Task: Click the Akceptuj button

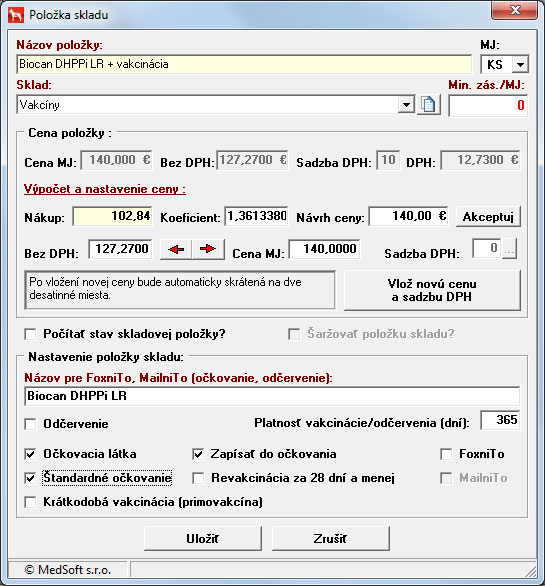Action: click(488, 217)
